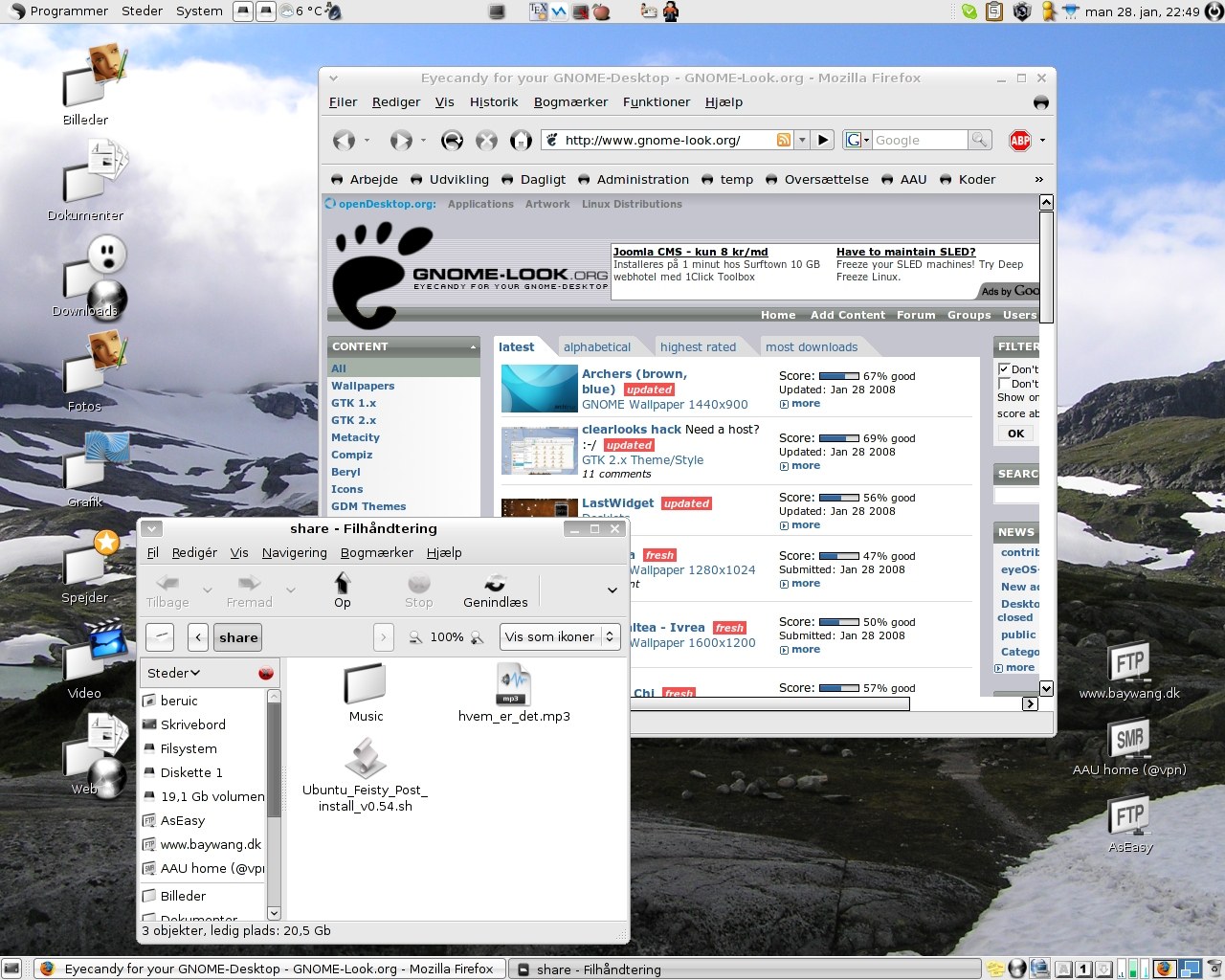Expand file manager toolbar overflow arrow
The height and width of the screenshot is (980, 1225).
[612, 590]
